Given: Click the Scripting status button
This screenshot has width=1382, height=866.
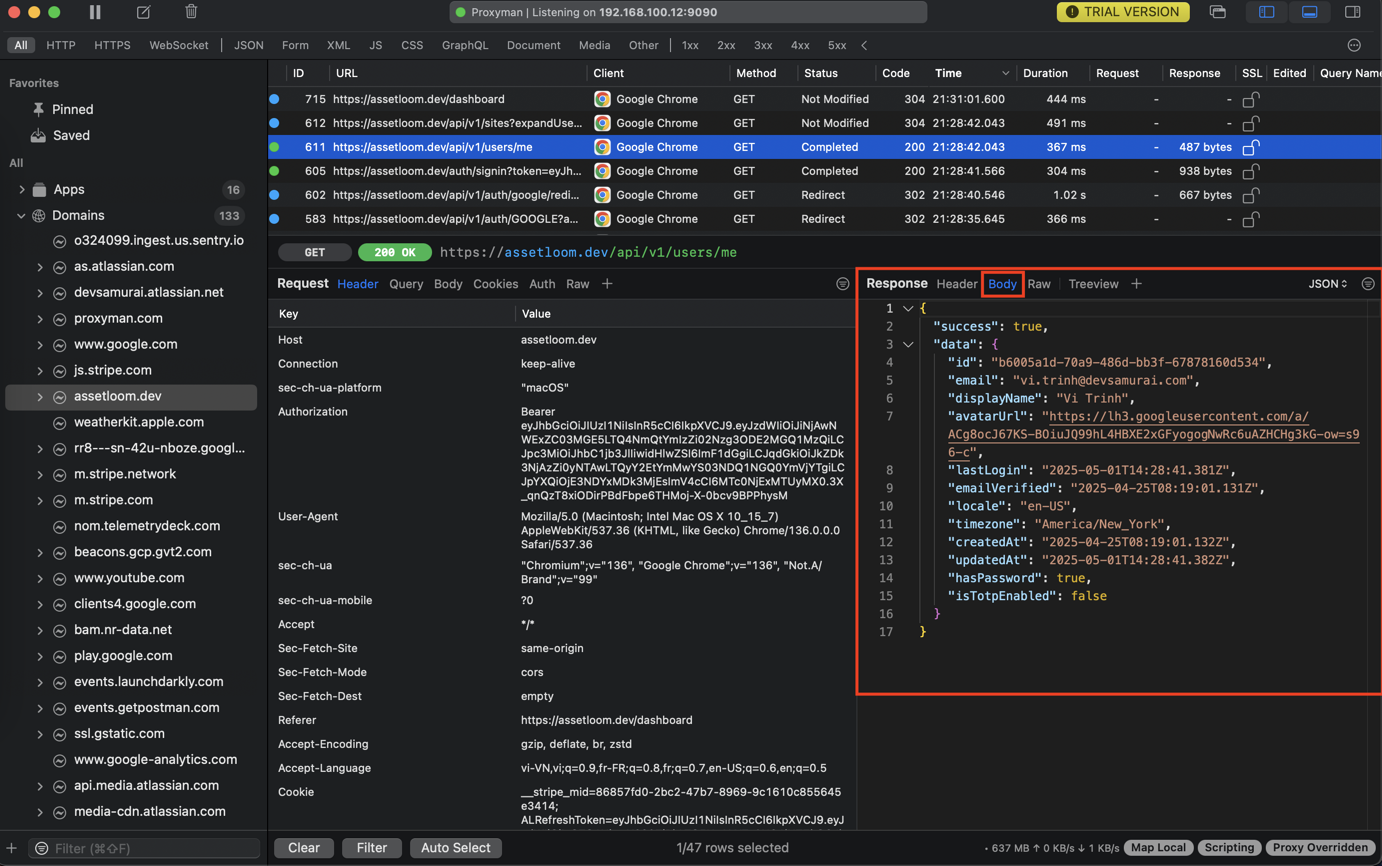Looking at the screenshot, I should 1229,848.
